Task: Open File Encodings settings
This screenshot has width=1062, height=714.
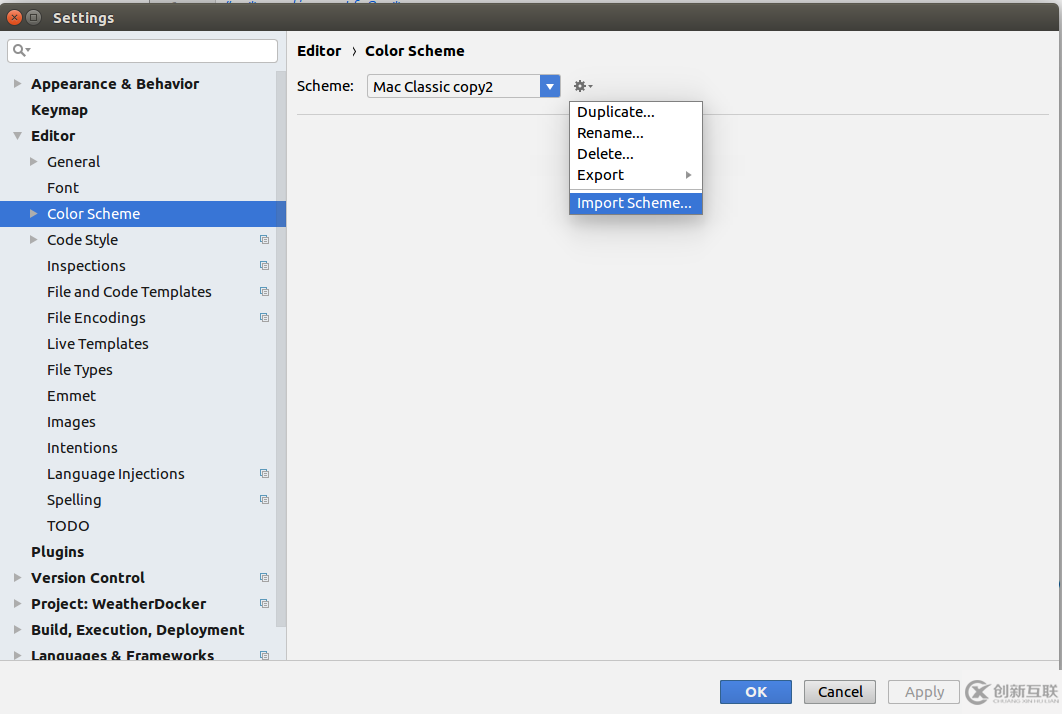Action: (96, 318)
